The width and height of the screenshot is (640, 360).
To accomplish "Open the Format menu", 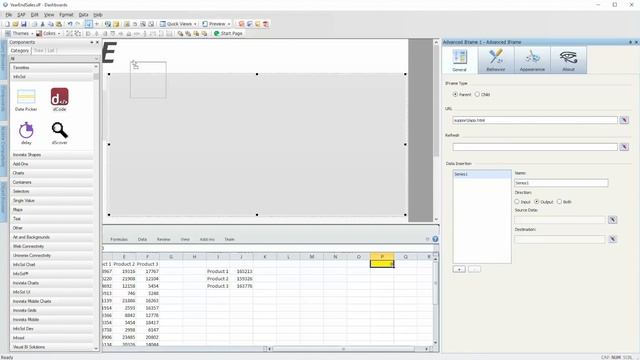I will (x=66, y=15).
